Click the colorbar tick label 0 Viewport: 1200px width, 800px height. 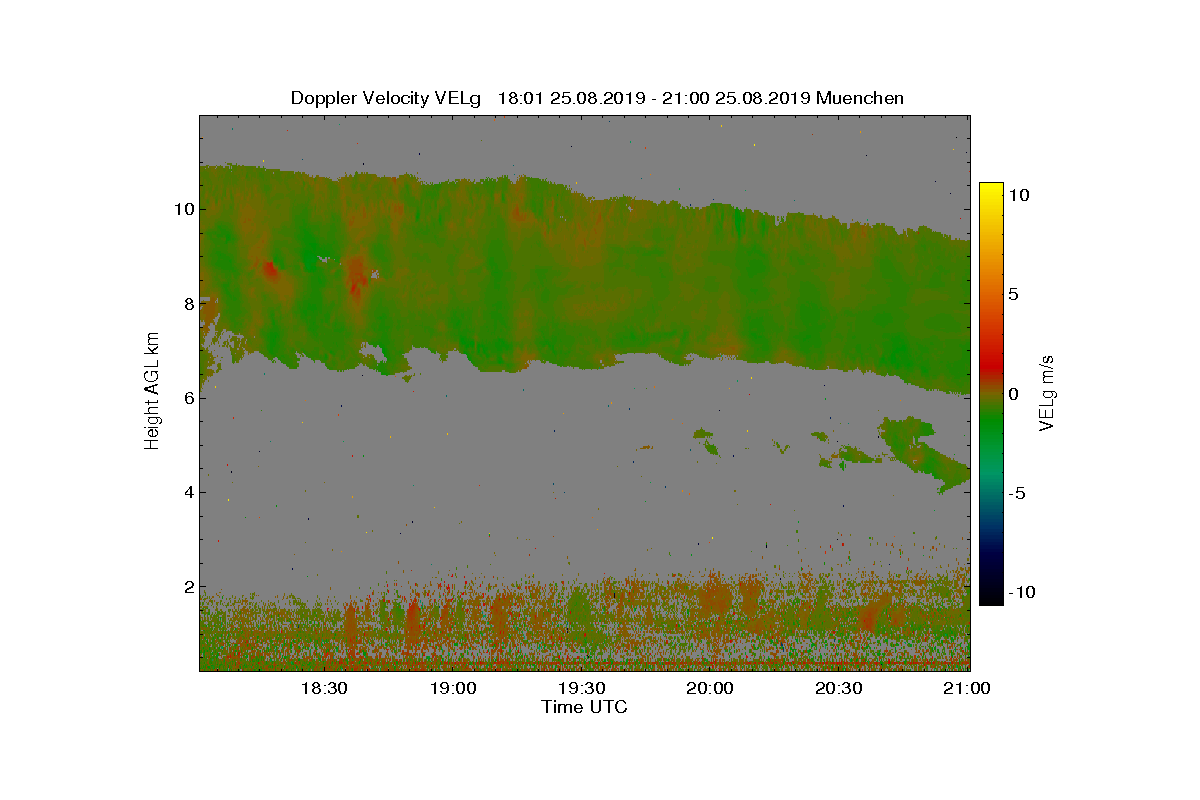(1013, 394)
